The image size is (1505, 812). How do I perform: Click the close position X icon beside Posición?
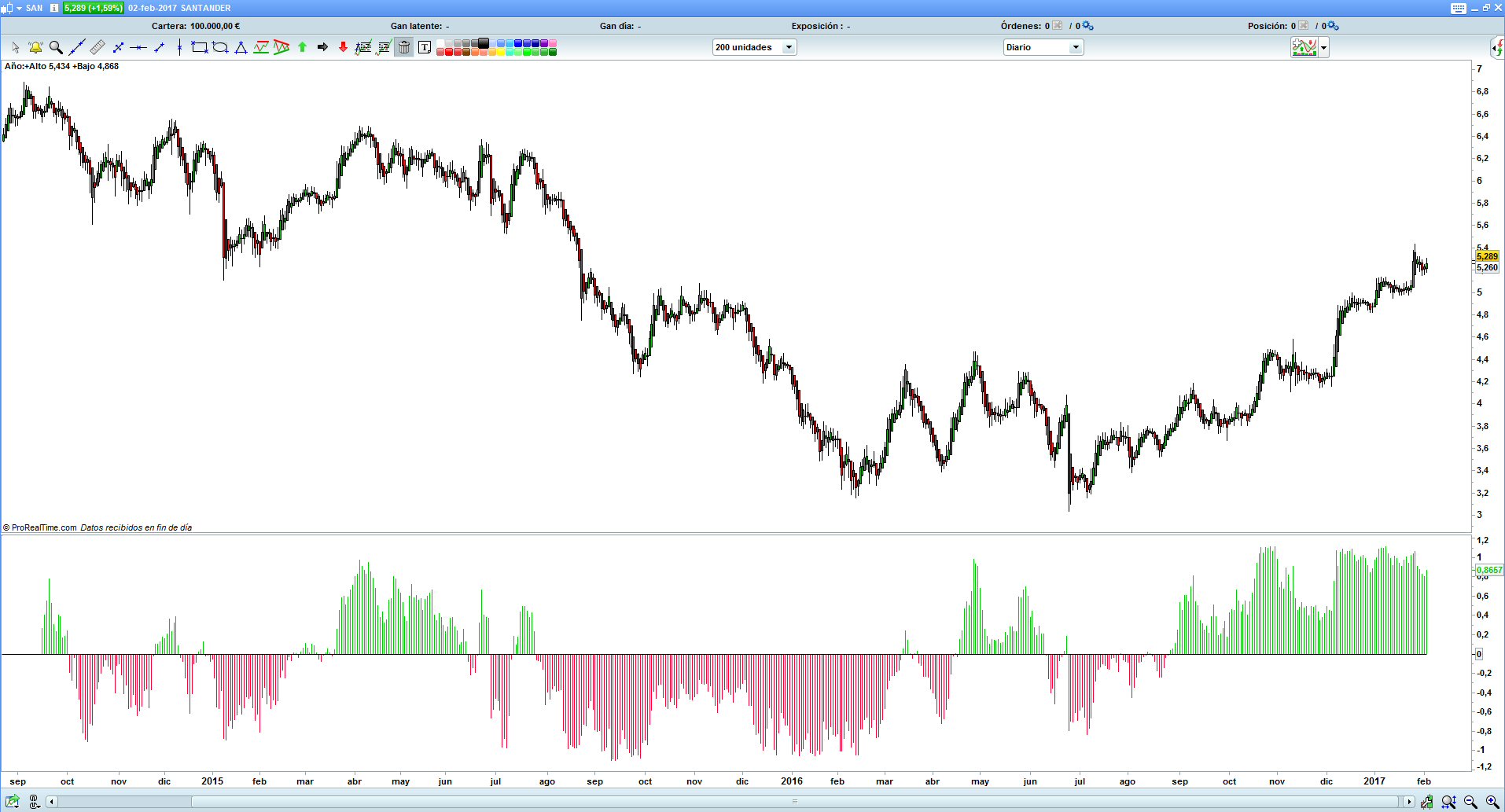[x=1304, y=26]
